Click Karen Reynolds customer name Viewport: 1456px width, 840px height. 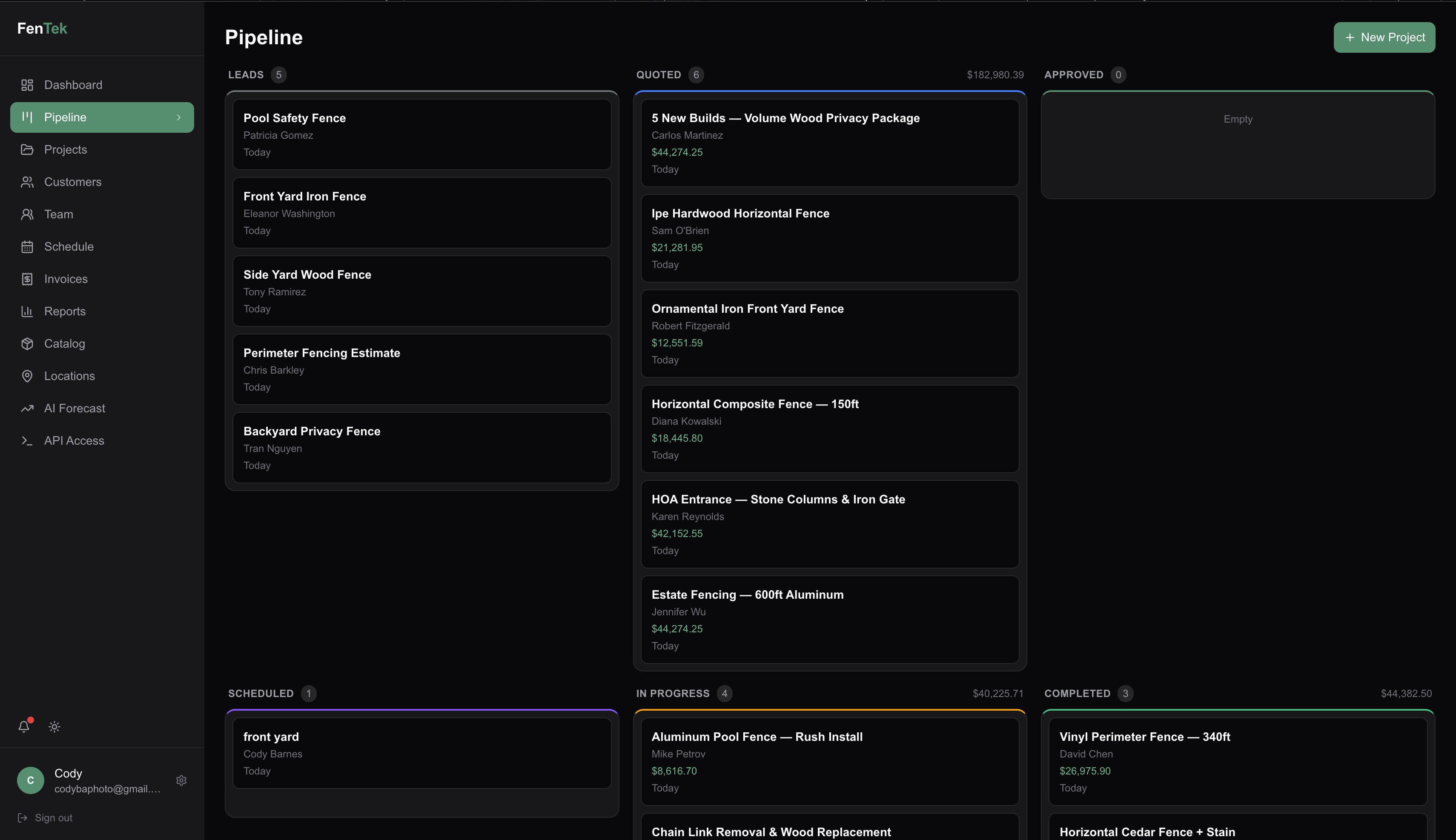tap(687, 516)
